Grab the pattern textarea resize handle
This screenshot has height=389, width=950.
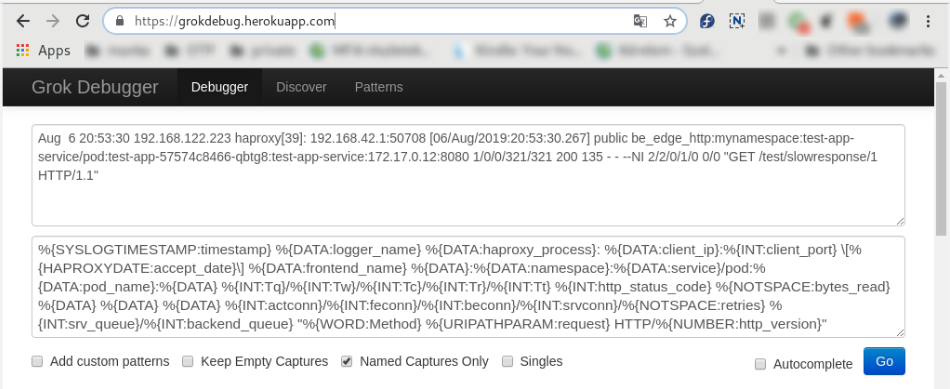point(900,332)
